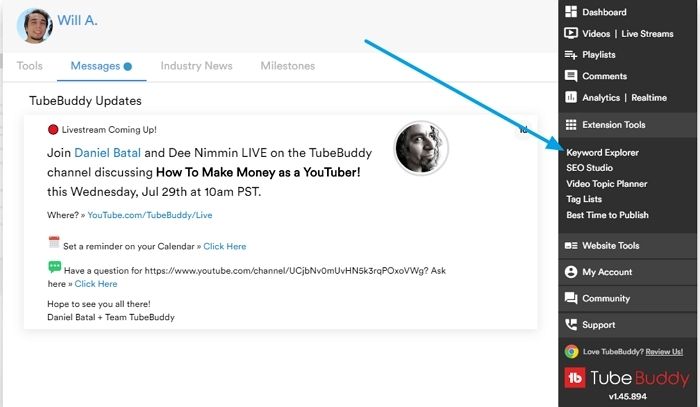
Task: Click the TubeBuddy wordmark in sidebar
Action: pyautogui.click(x=639, y=378)
